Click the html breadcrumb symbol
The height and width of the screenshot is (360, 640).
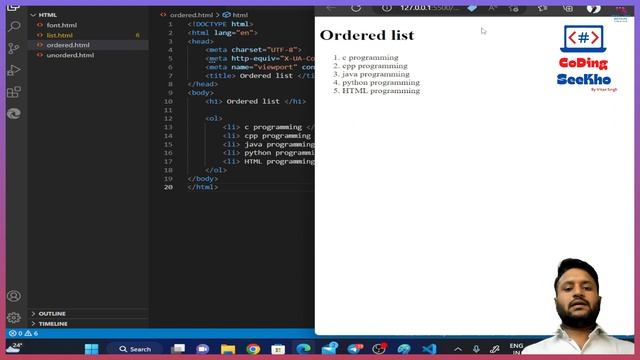point(236,15)
